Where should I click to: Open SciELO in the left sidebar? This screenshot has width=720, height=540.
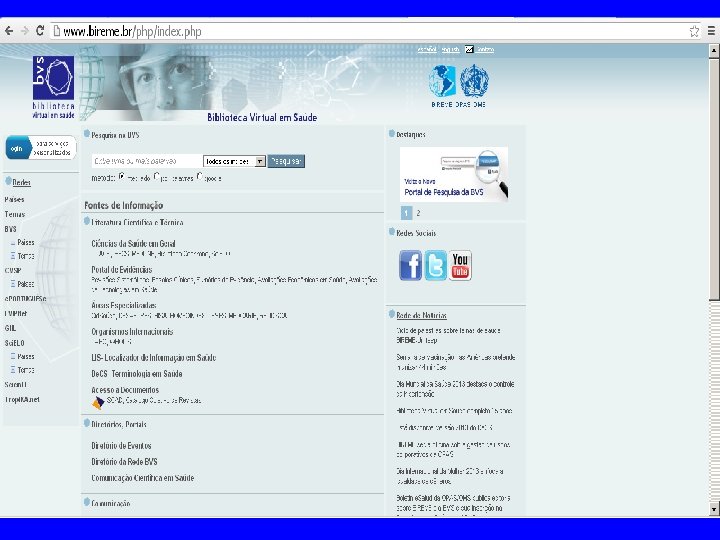(14, 343)
